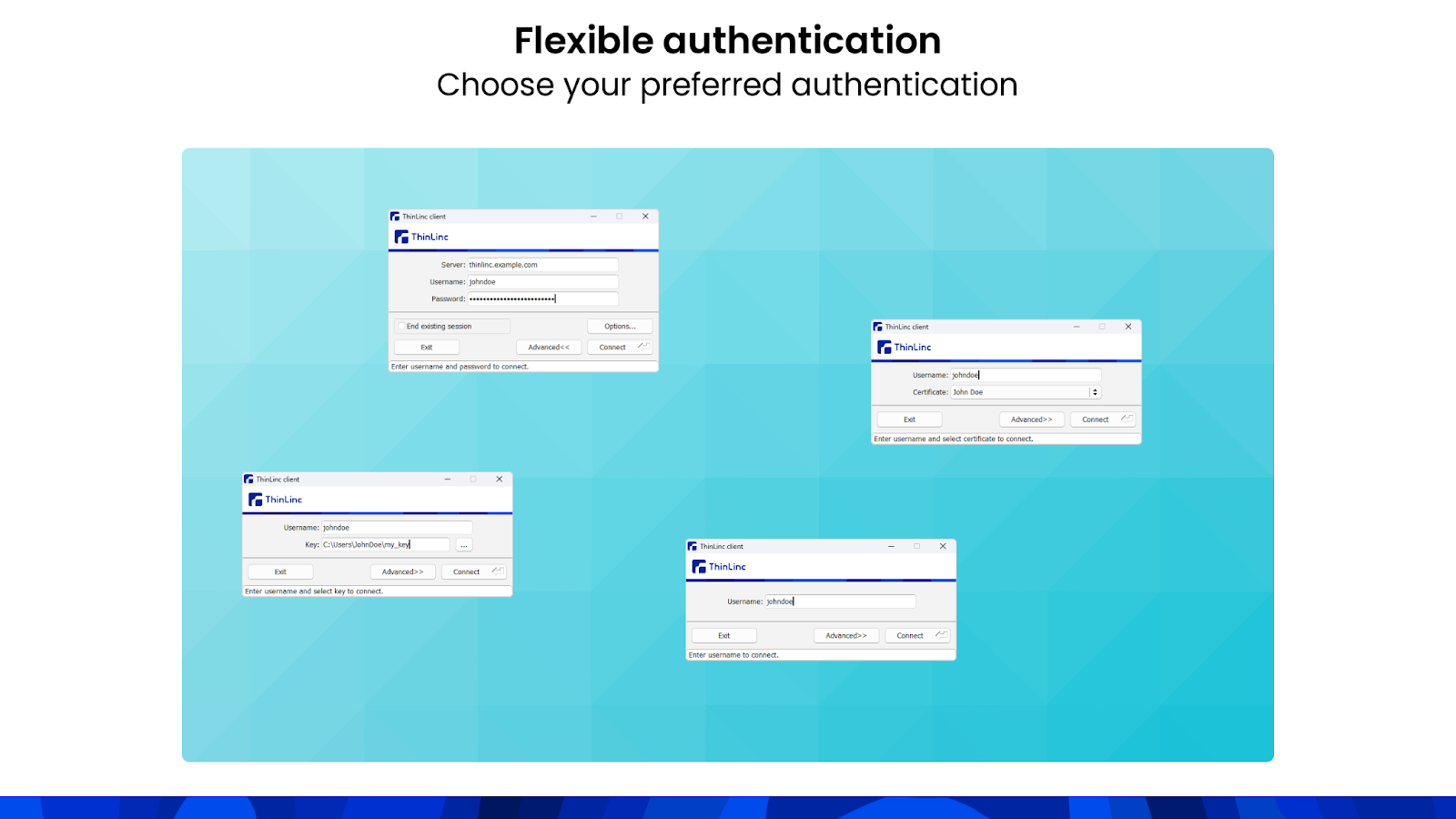Click the ThinLinc logo in the key window

275,500
